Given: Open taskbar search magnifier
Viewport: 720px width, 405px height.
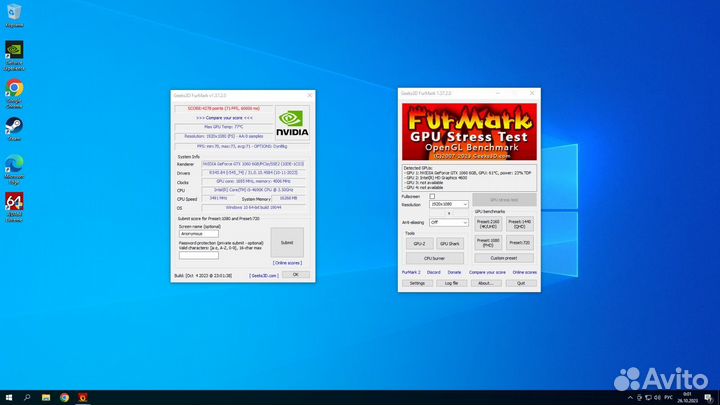Looking at the screenshot, I should pos(27,398).
